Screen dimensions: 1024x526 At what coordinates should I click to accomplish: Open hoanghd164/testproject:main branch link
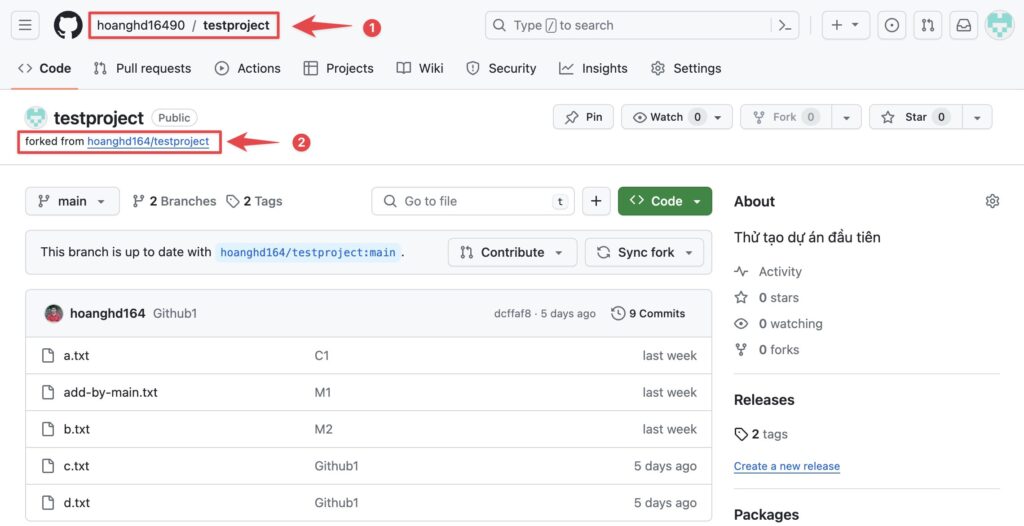pyautogui.click(x=308, y=252)
